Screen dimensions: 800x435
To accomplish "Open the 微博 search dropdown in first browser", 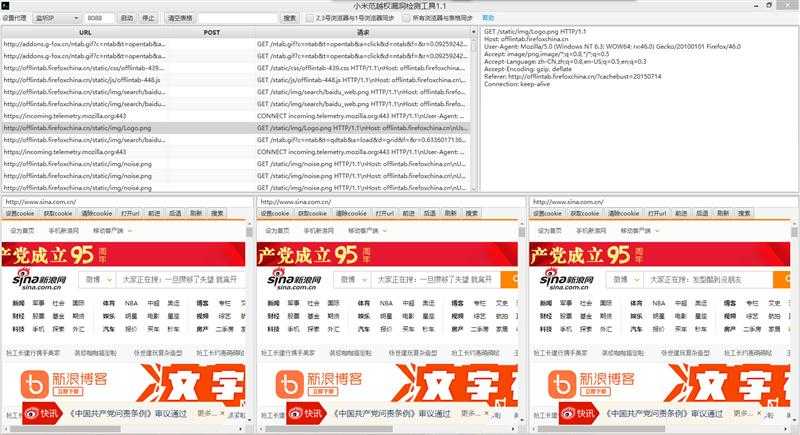I will 97,279.
